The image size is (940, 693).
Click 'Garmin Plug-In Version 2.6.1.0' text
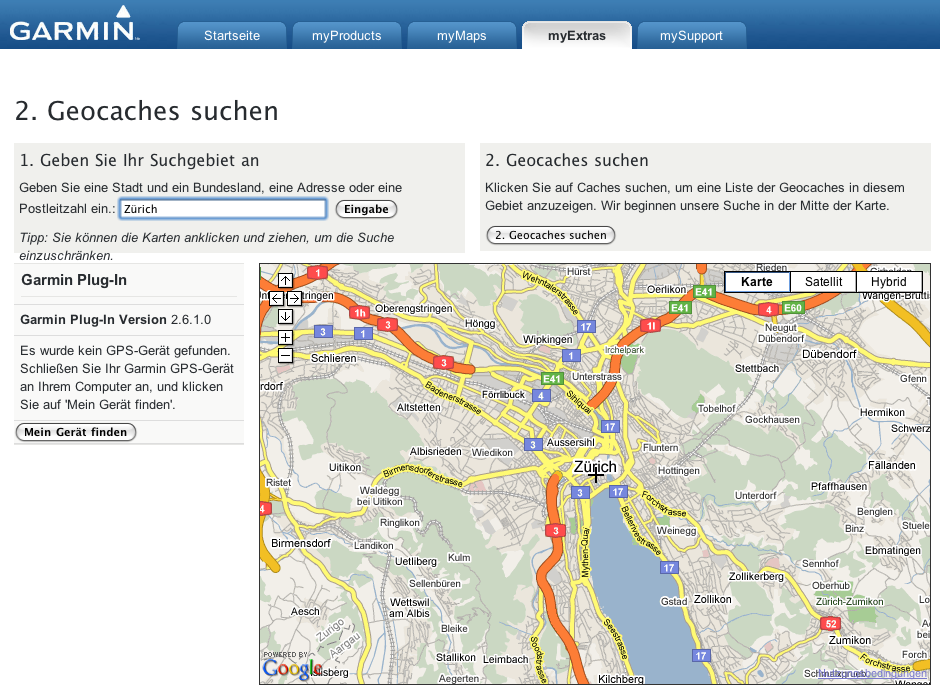coord(116,320)
